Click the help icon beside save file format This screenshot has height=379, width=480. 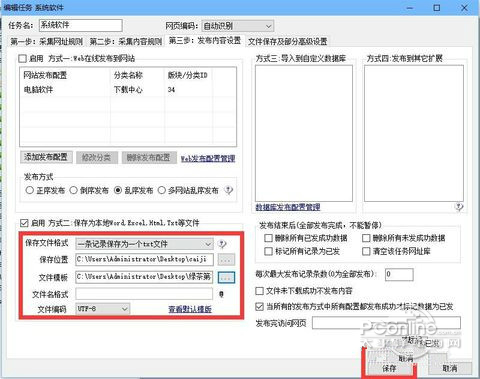(222, 244)
